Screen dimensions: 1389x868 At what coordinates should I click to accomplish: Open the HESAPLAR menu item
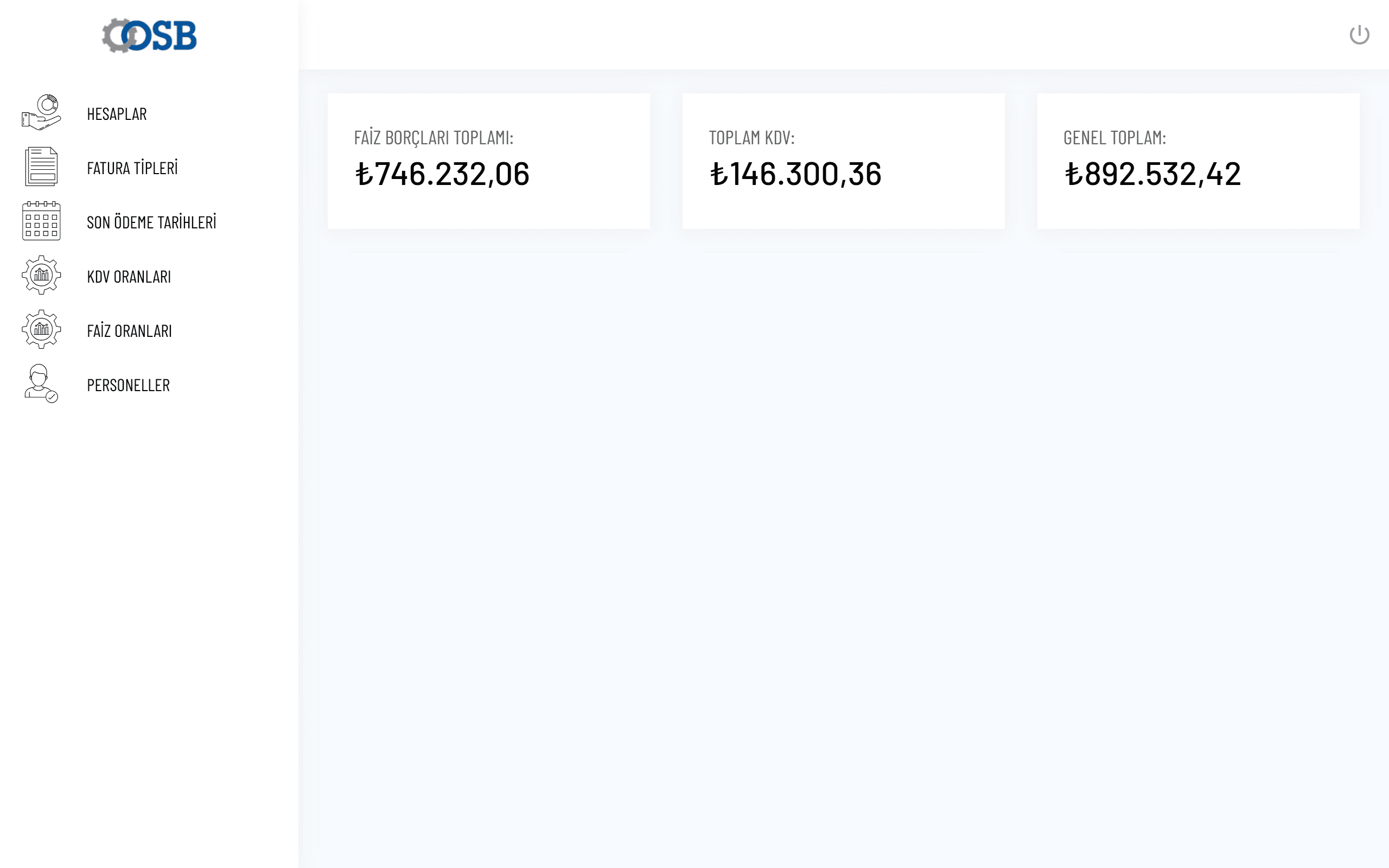point(117,114)
